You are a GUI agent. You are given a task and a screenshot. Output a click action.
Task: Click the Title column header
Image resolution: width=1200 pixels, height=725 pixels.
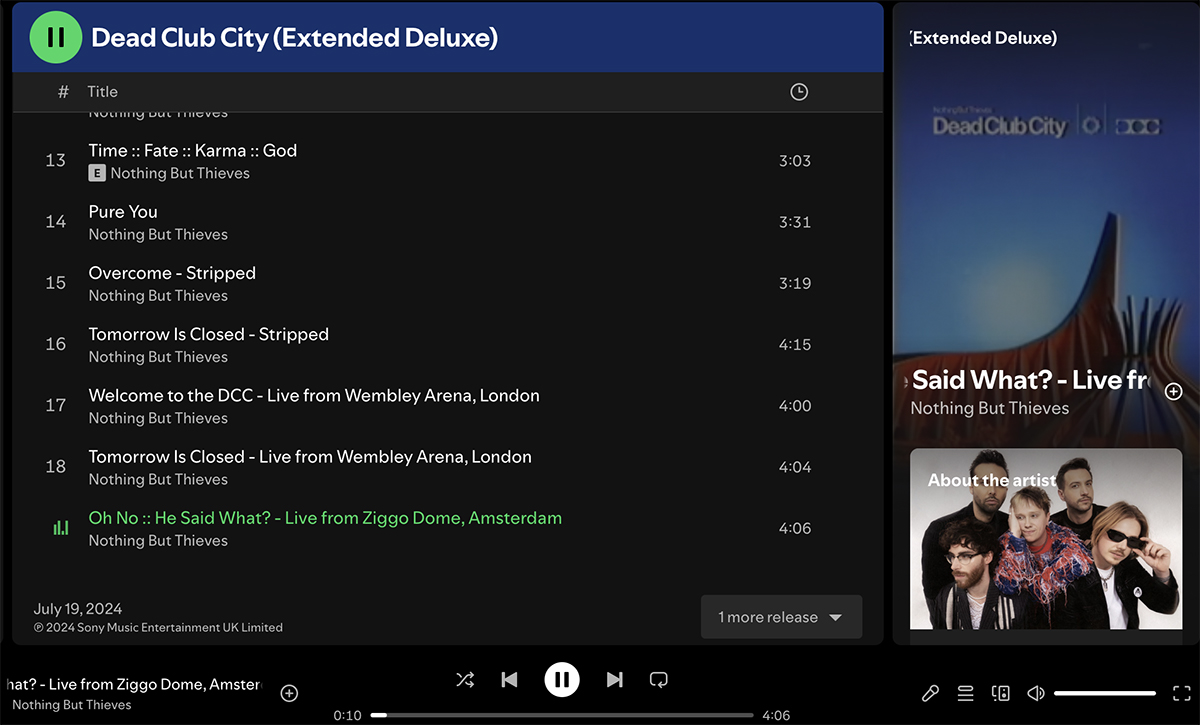[x=102, y=92]
